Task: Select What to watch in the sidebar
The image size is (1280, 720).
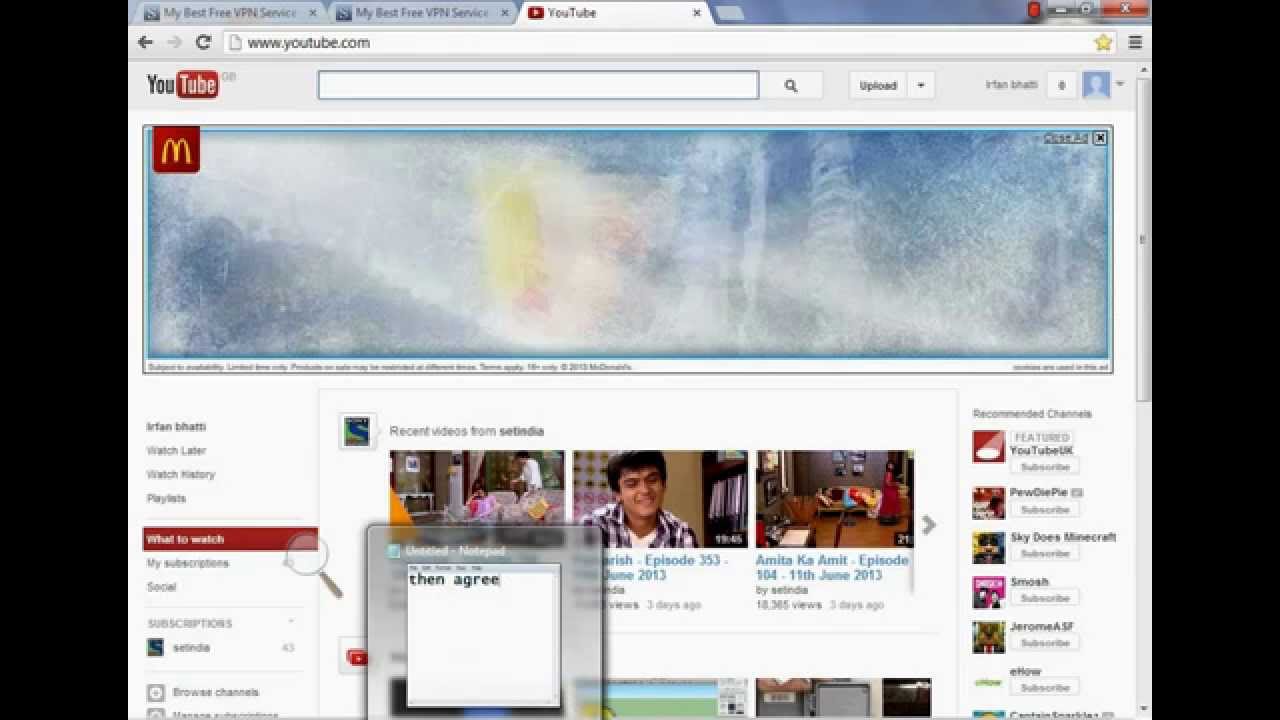Action: [230, 539]
